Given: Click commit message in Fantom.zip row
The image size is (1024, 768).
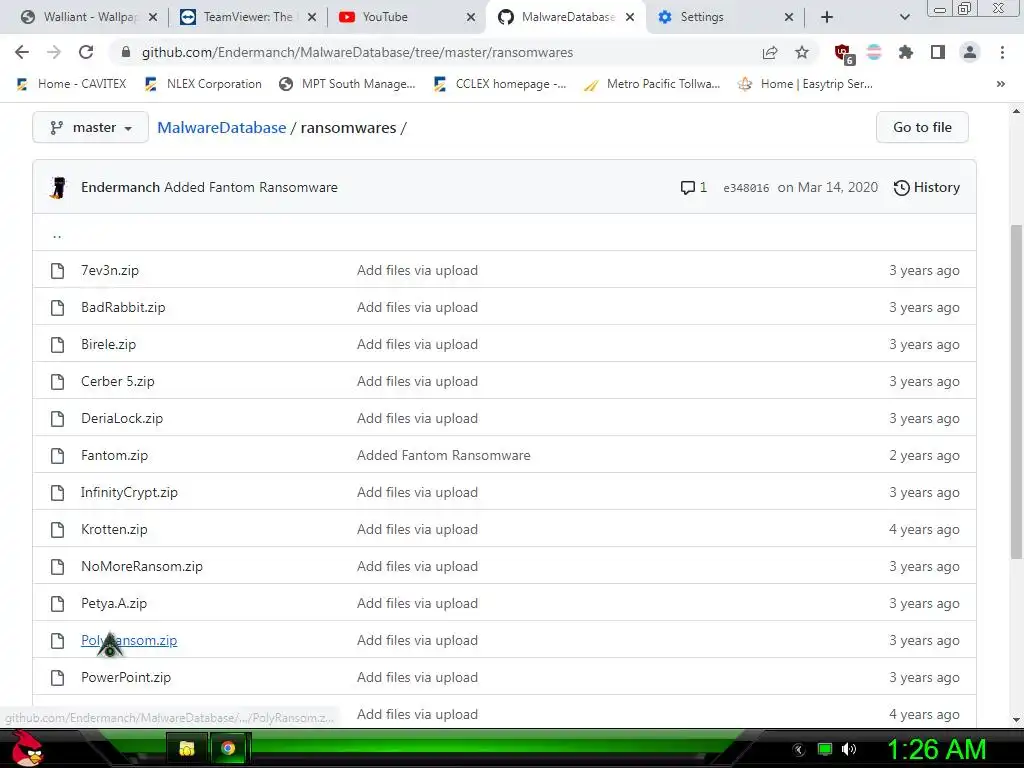Looking at the screenshot, I should tap(443, 455).
